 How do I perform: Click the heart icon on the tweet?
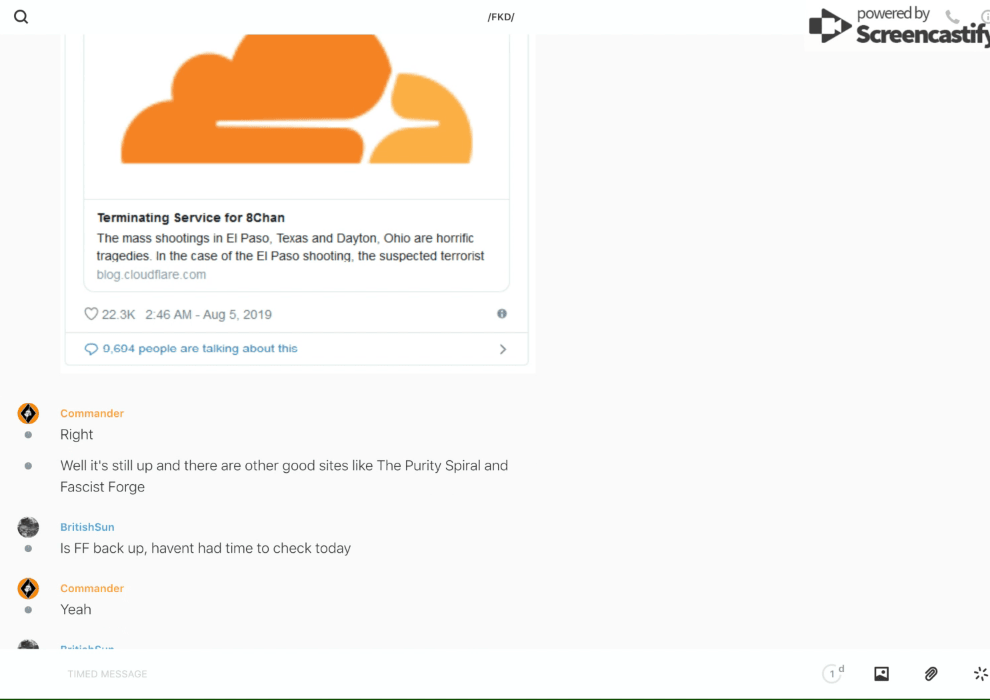tap(91, 314)
